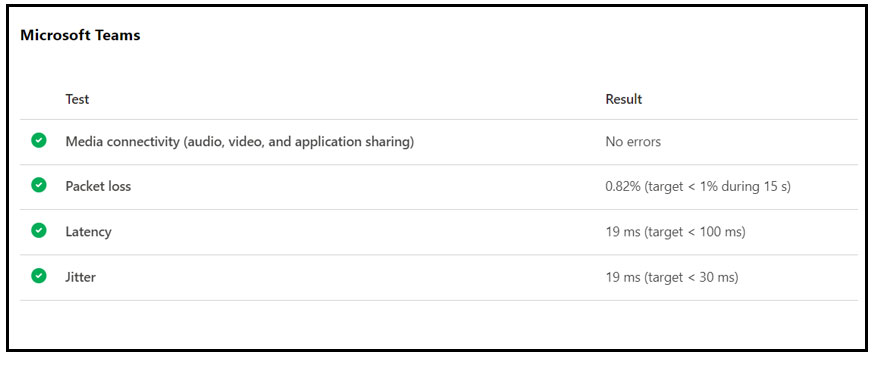The width and height of the screenshot is (881, 366).
Task: Click the target < 100 ms text
Action: [695, 232]
